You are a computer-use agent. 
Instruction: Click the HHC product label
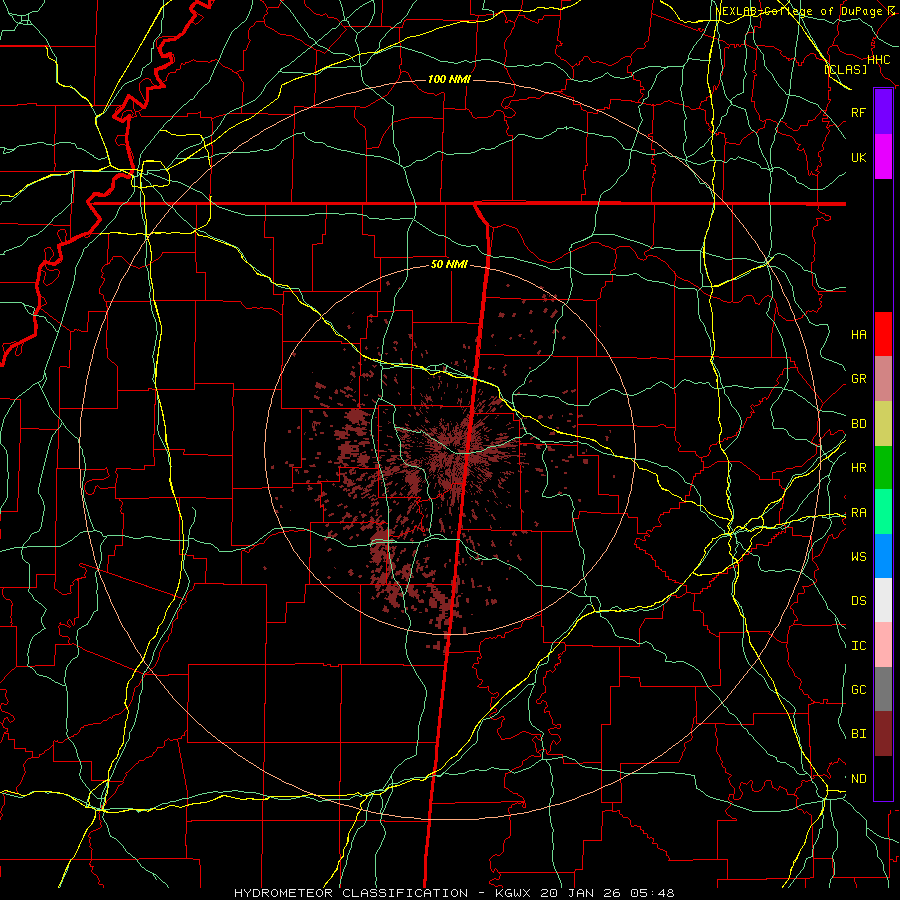pos(878,60)
